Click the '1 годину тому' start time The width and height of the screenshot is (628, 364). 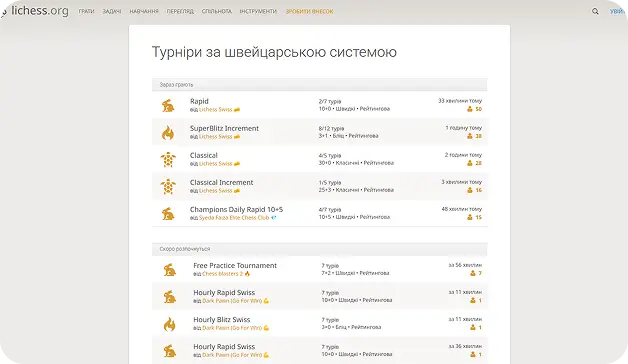[x=464, y=128]
